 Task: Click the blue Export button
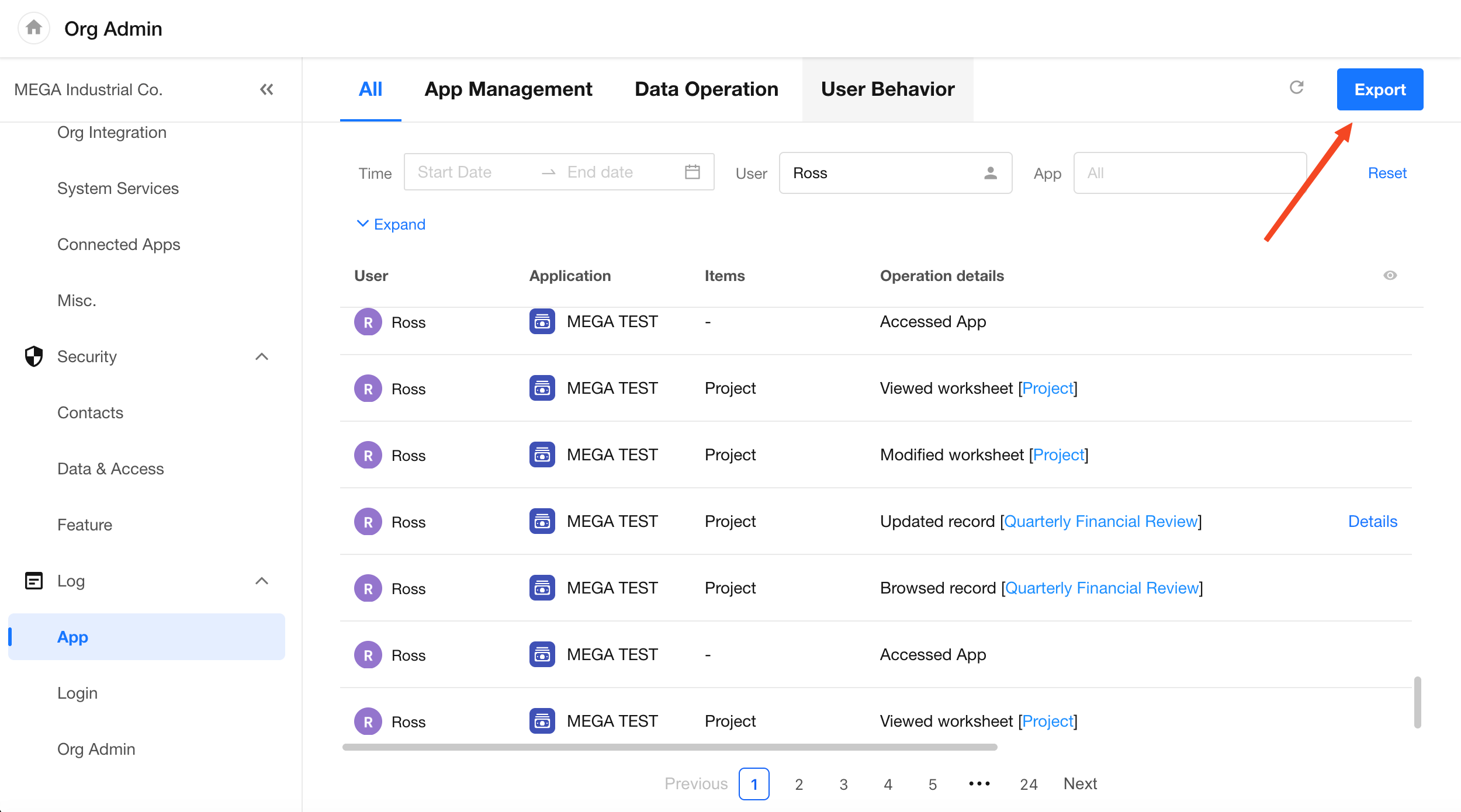[x=1379, y=89]
